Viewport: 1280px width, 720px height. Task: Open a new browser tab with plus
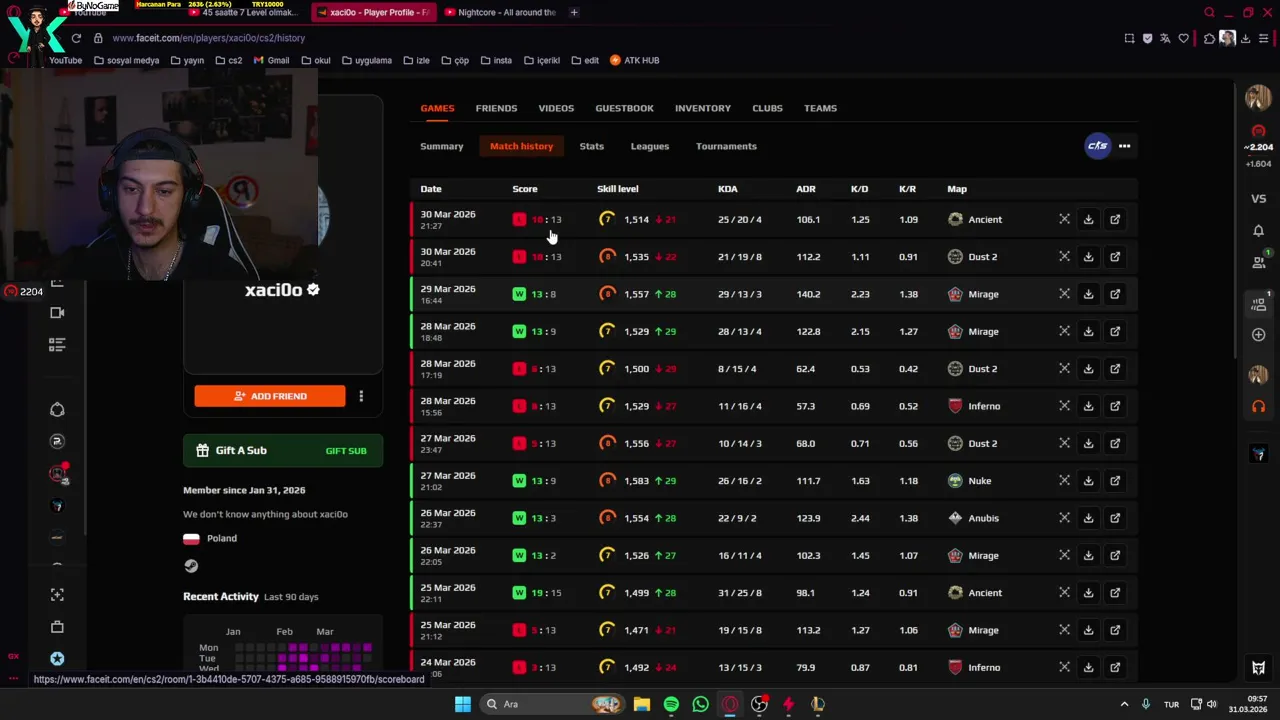pyautogui.click(x=574, y=12)
